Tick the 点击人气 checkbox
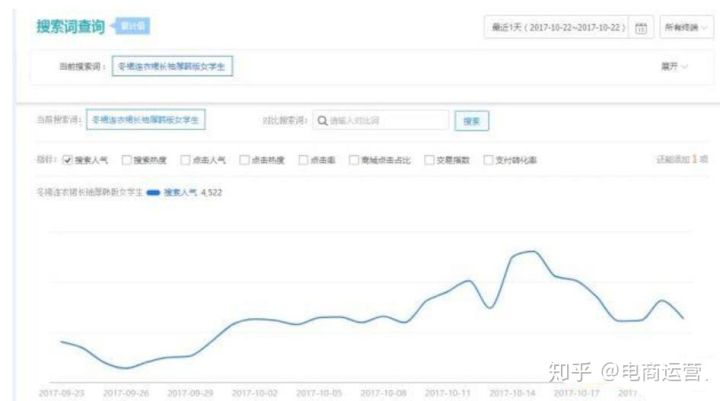720x401 pixels. pos(185,159)
